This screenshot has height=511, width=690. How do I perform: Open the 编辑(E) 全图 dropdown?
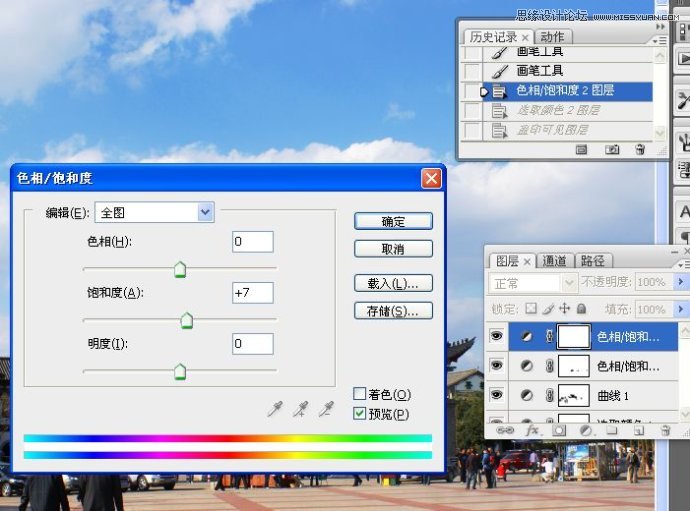pyautogui.click(x=154, y=213)
